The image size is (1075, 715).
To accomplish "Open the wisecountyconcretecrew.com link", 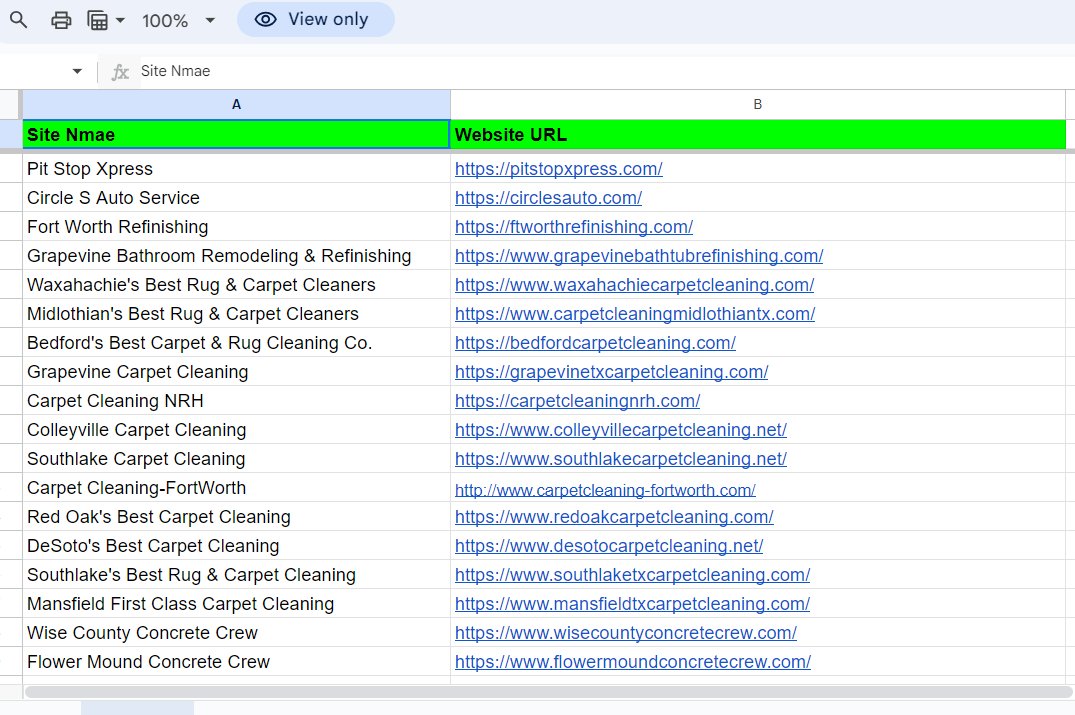I will 625,633.
